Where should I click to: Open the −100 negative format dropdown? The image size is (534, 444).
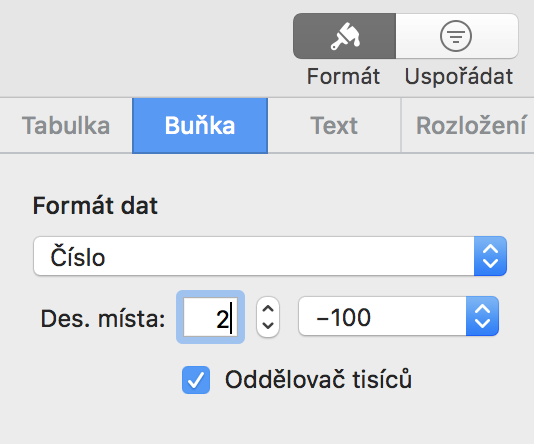coord(398,316)
